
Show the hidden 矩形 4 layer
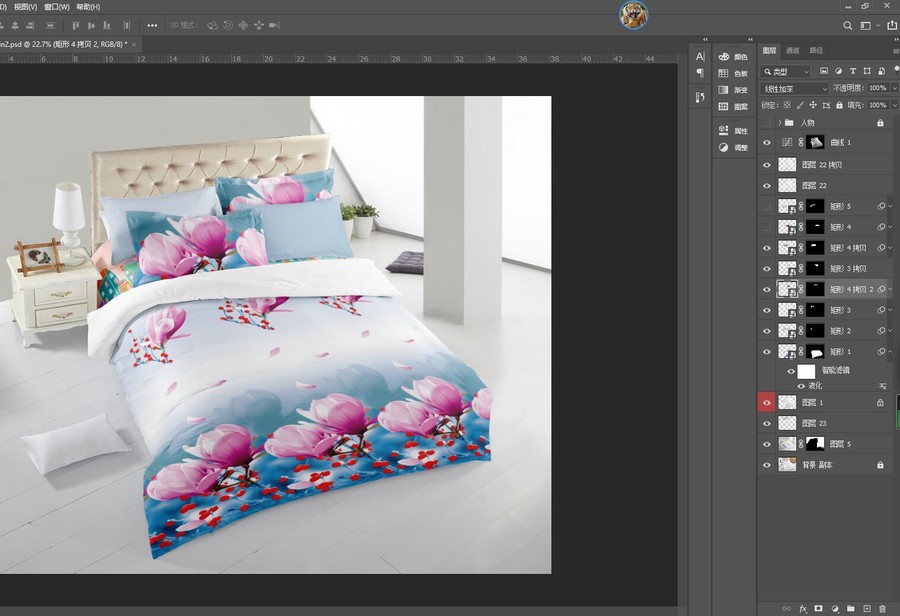[767, 227]
